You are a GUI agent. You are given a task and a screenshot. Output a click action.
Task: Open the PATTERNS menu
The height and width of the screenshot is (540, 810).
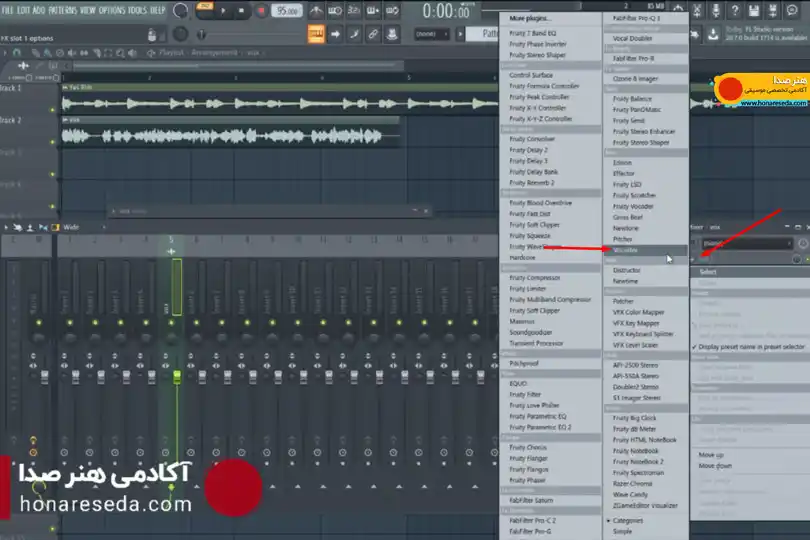[x=63, y=10]
